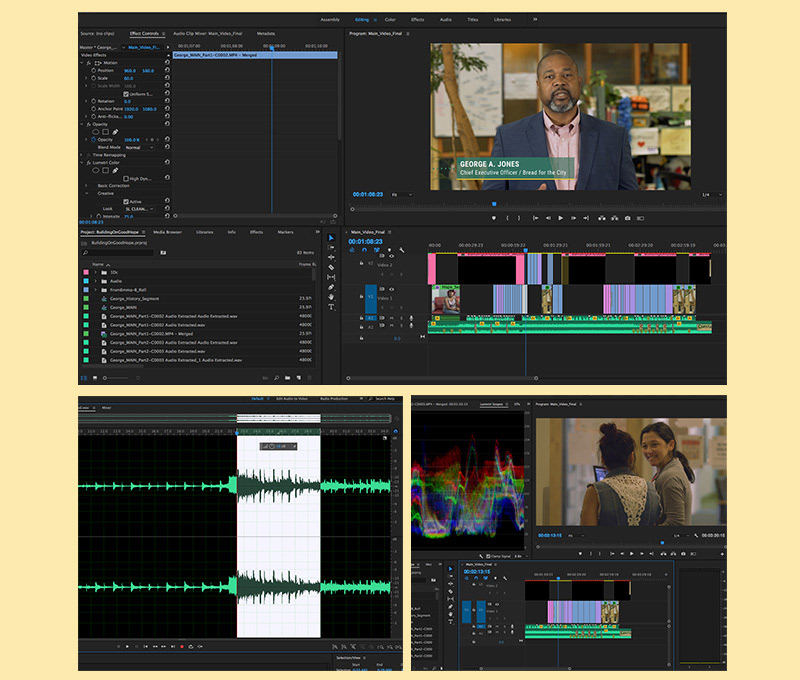Open Audio Clip Mixer tab
800x680 pixels.
[208, 34]
